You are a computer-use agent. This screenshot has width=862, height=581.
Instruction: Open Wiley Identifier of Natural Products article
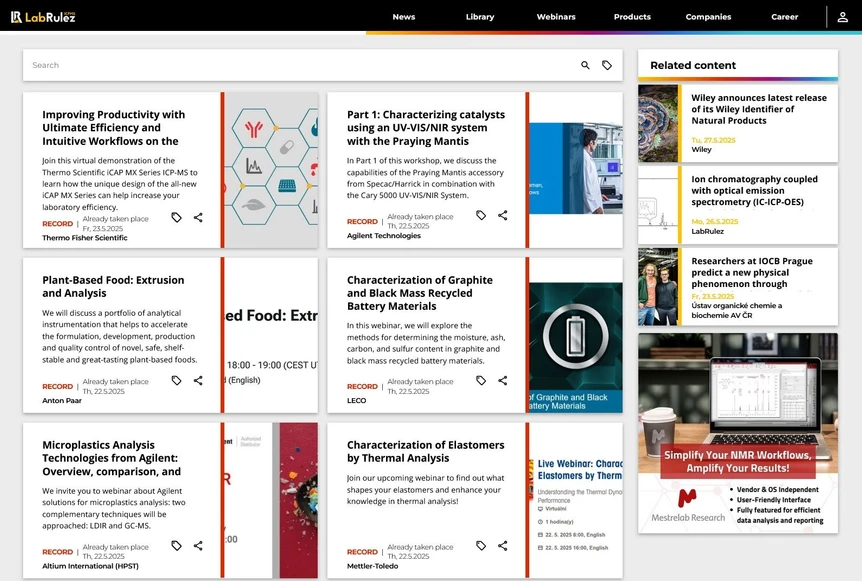[x=759, y=109]
